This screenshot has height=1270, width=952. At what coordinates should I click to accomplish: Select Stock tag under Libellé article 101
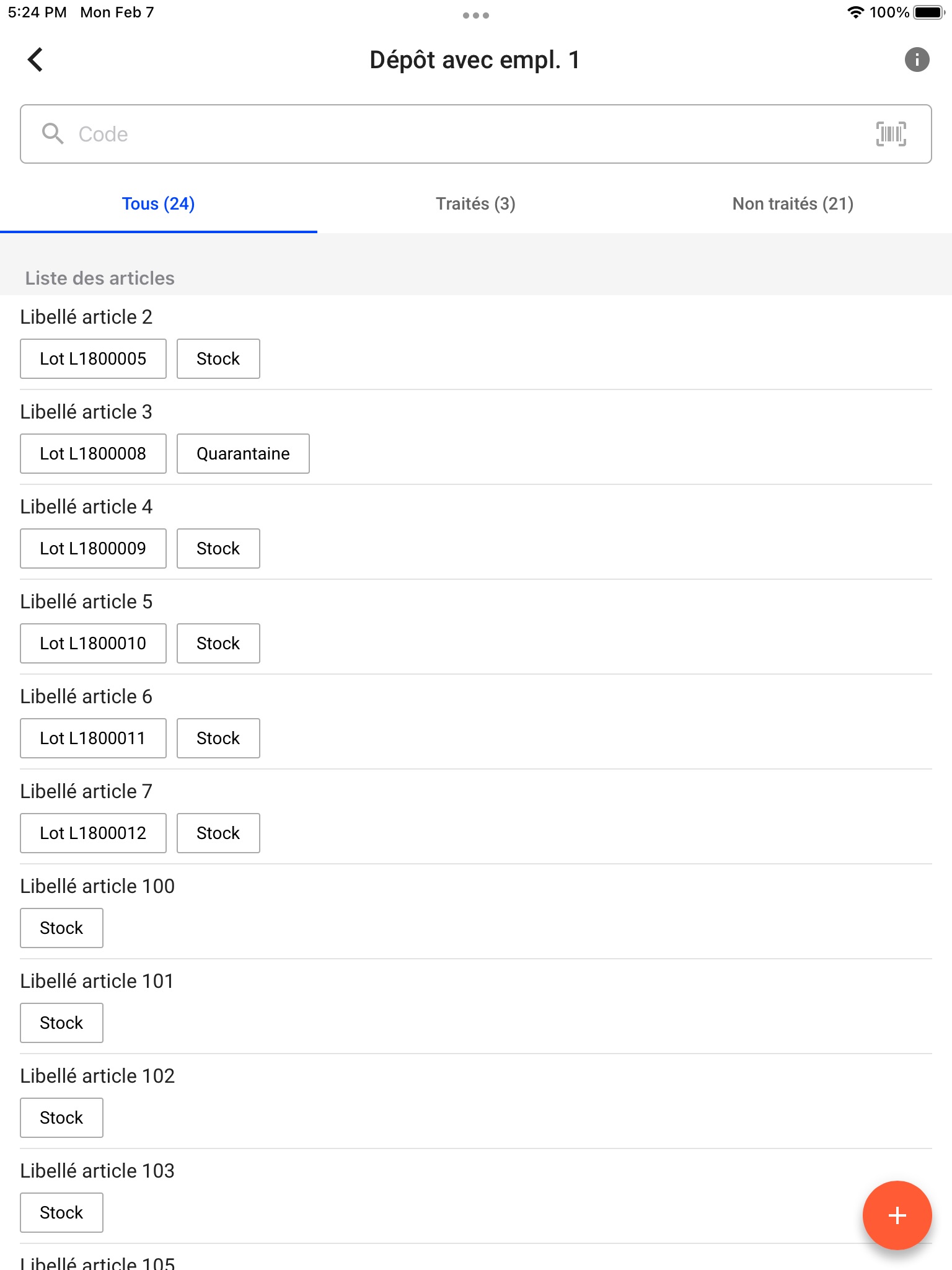[61, 1023]
